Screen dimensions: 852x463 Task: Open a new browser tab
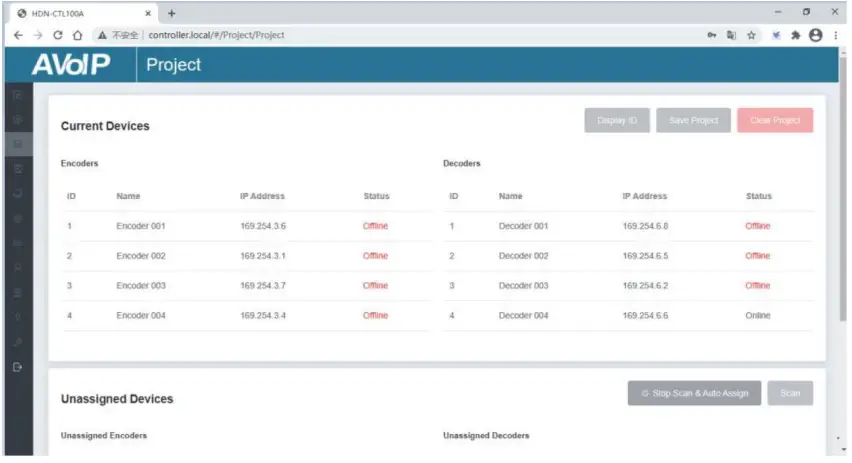172,14
